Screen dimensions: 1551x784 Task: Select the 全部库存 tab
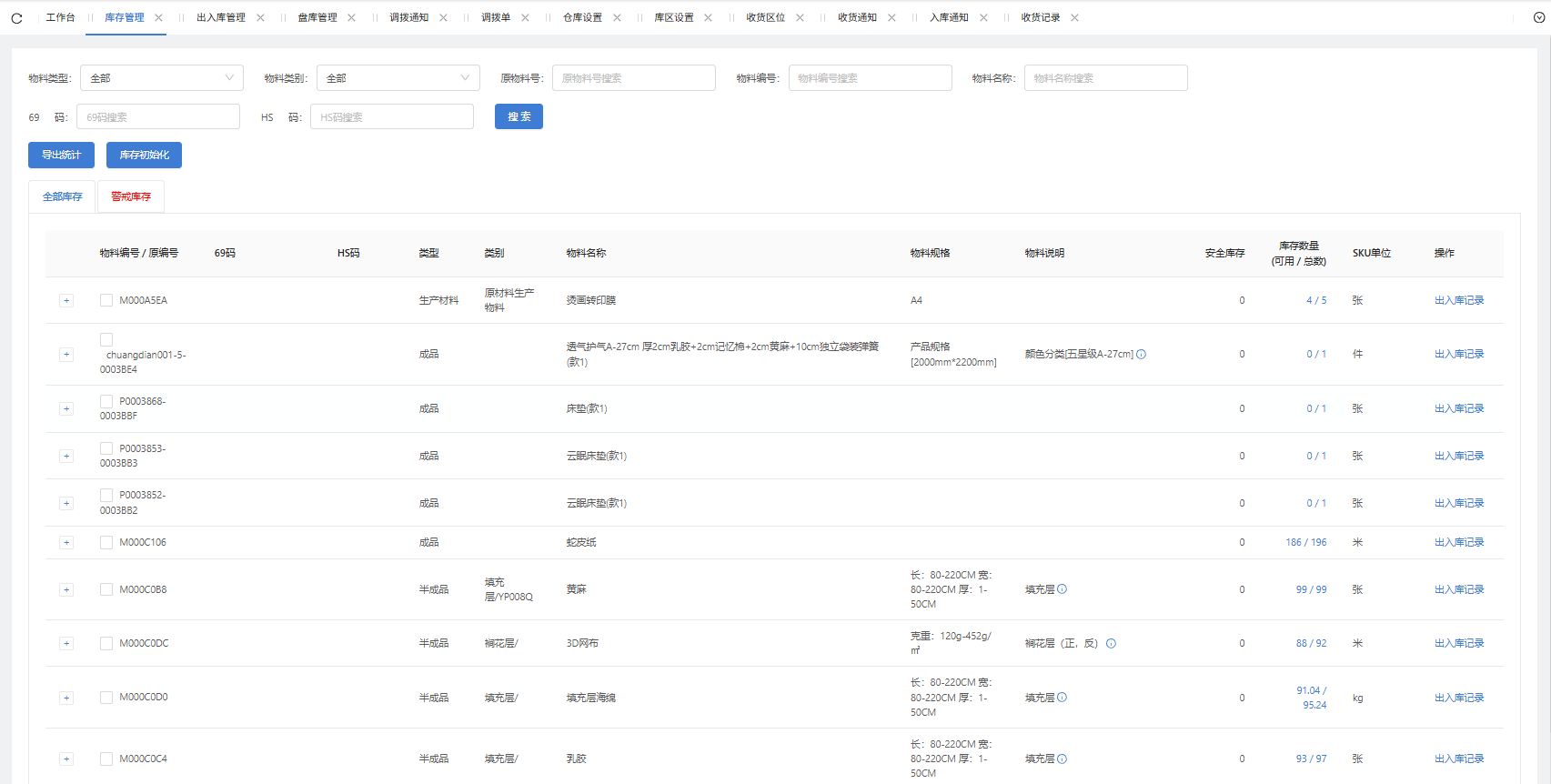(x=63, y=196)
